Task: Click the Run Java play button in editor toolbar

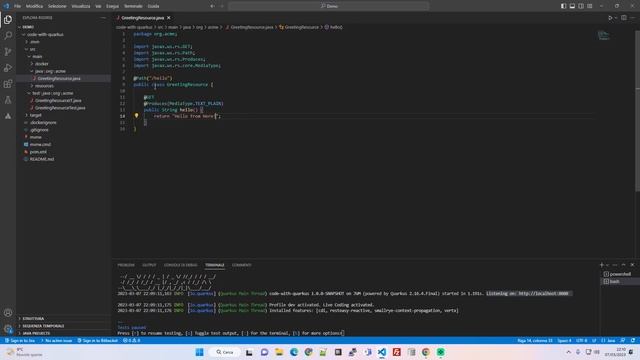Action: coord(610,18)
